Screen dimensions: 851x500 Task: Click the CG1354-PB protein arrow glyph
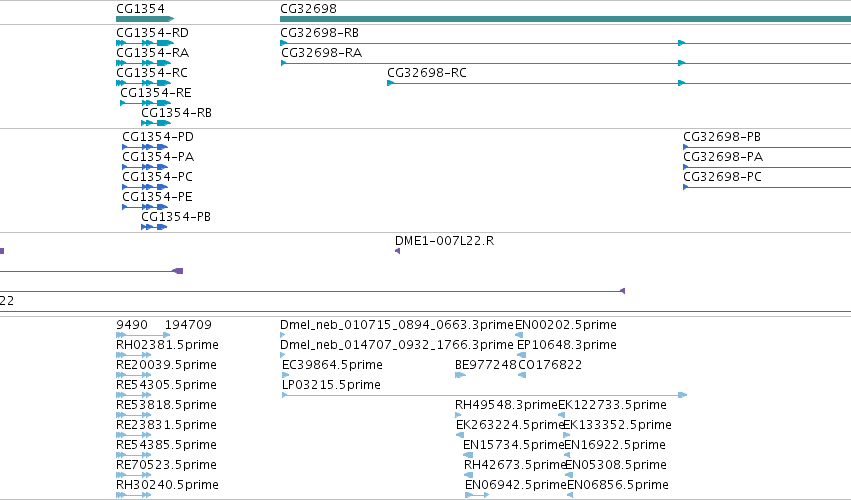pyautogui.click(x=154, y=227)
